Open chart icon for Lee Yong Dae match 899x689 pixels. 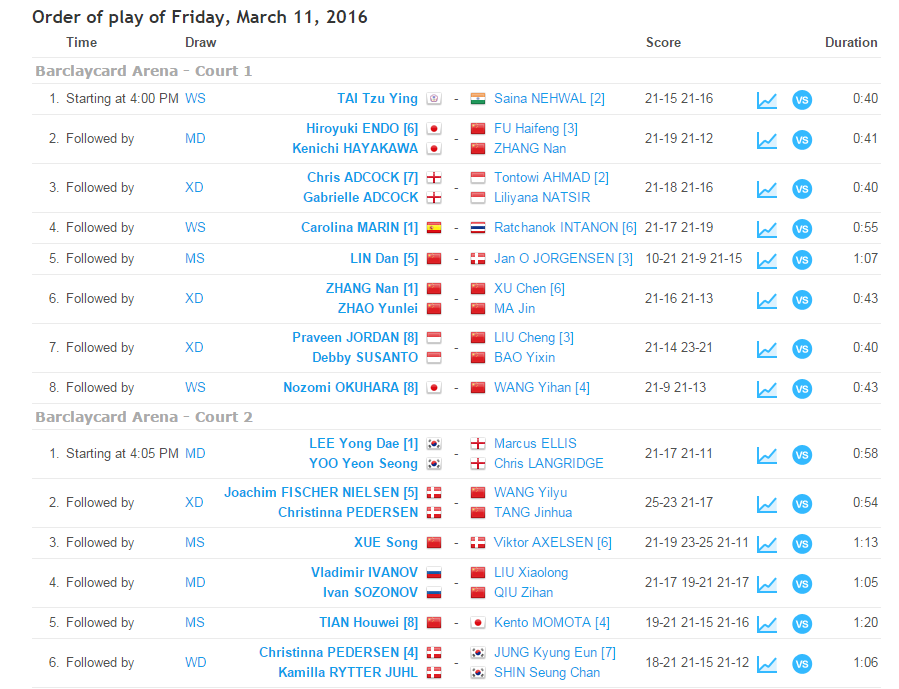click(766, 455)
